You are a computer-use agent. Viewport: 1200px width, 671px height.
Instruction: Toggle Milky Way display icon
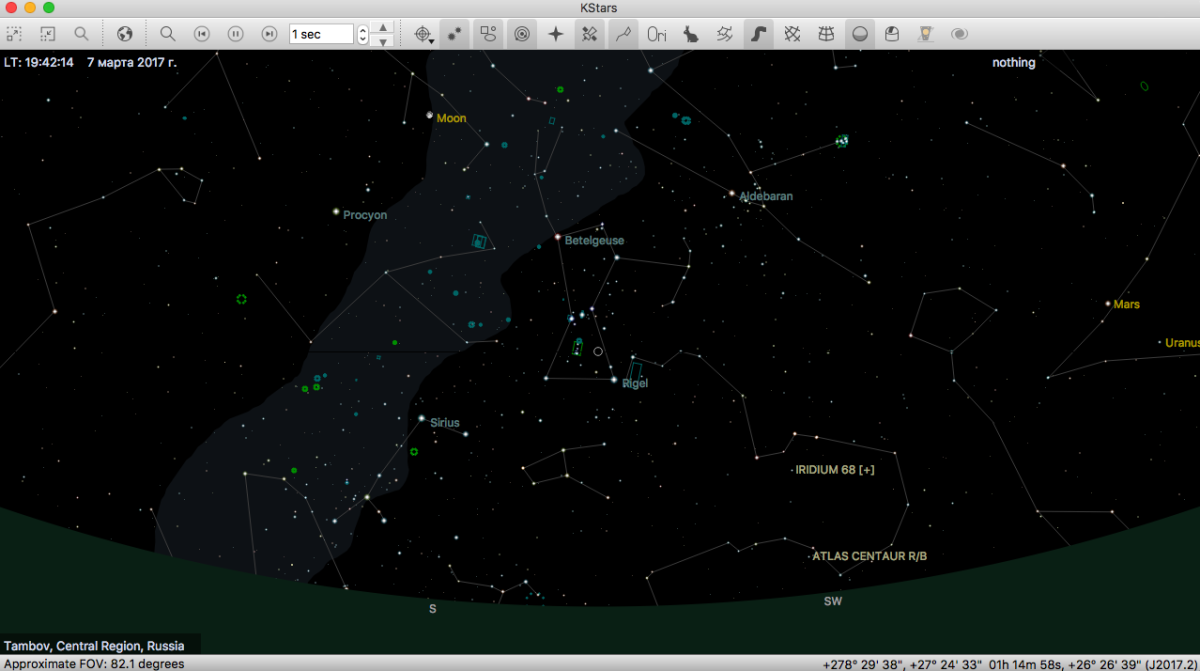click(758, 34)
